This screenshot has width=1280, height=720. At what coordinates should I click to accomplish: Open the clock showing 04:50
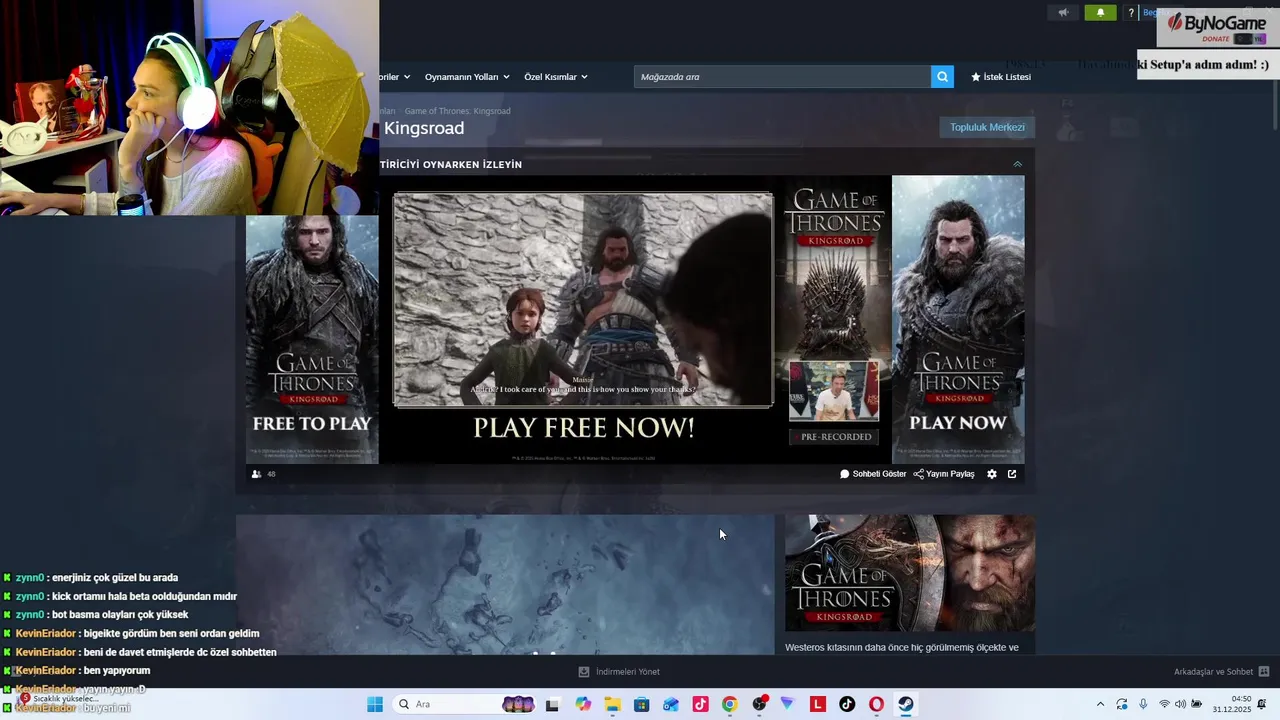(x=1232, y=704)
